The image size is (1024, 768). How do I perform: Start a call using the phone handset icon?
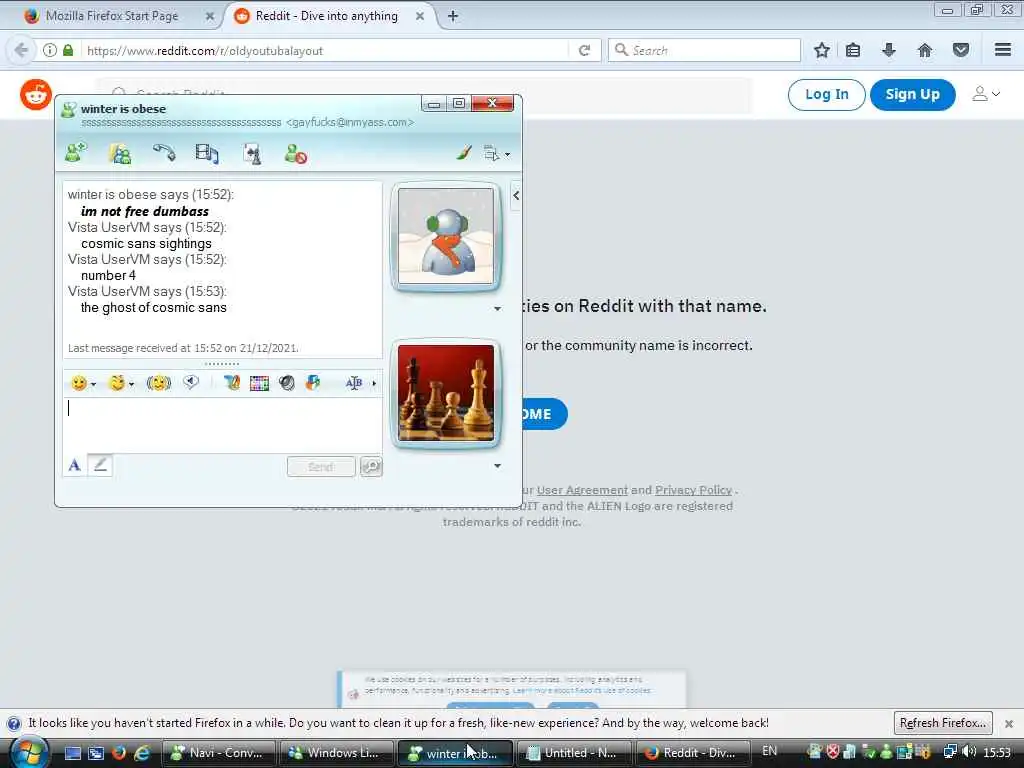coord(164,153)
